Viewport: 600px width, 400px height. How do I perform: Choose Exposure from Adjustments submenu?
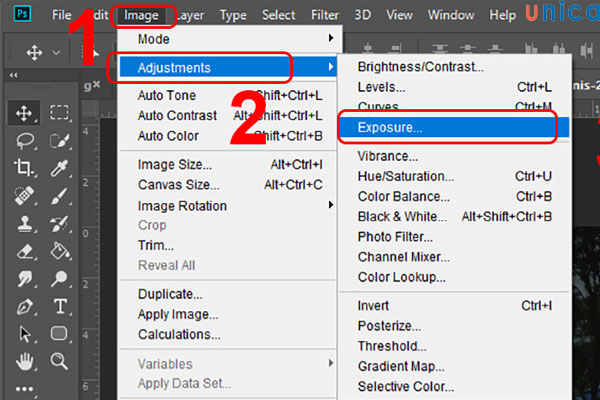pos(390,128)
